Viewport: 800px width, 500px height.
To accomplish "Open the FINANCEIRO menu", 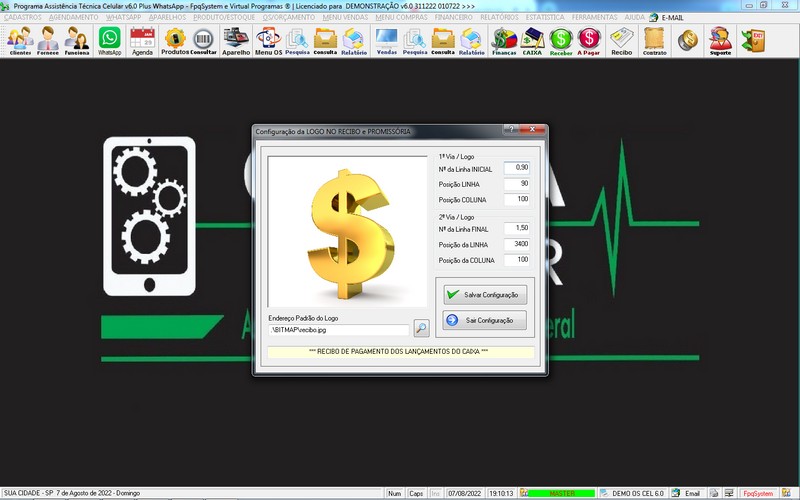I will pos(454,17).
